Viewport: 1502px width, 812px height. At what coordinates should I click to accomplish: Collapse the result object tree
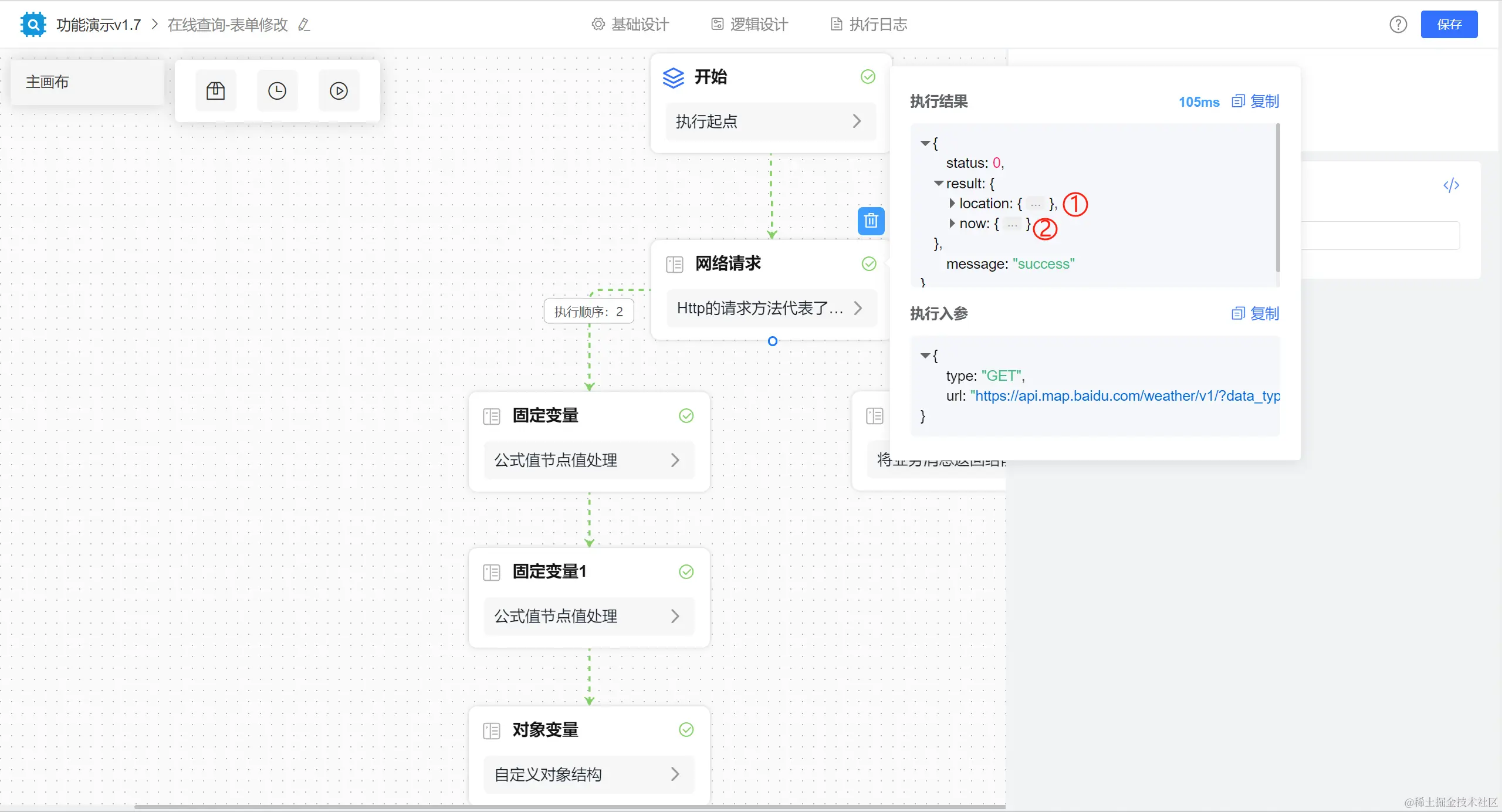point(939,184)
